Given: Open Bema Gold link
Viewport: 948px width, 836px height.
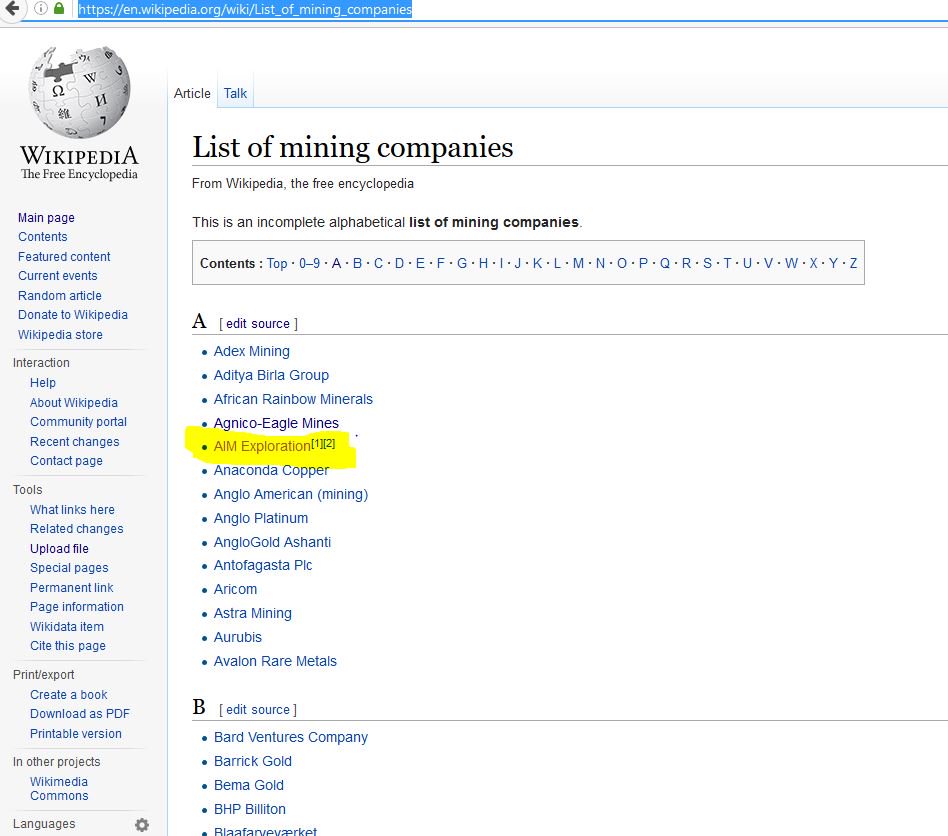Looking at the screenshot, I should [248, 785].
